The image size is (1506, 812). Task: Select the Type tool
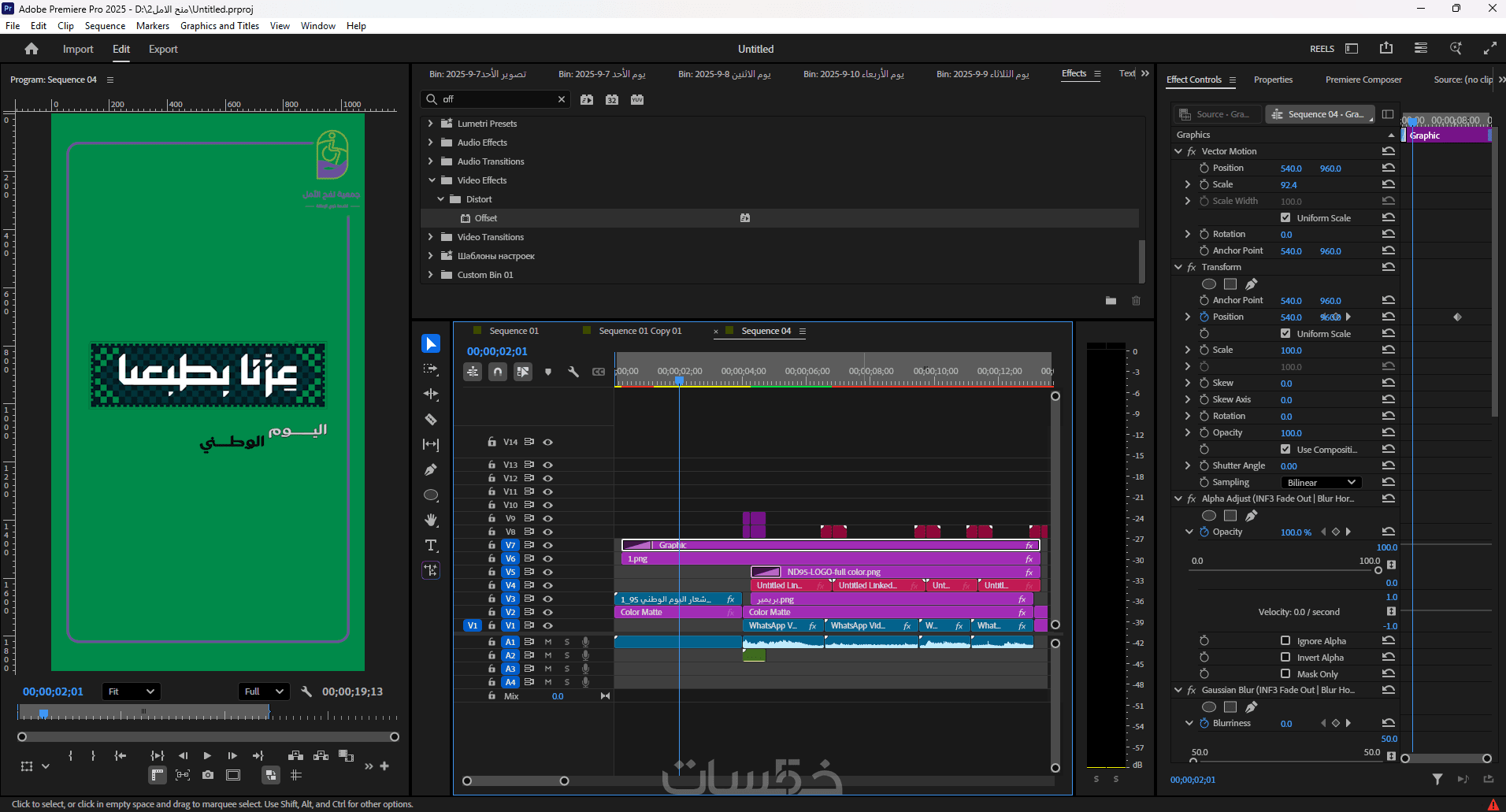pos(431,546)
